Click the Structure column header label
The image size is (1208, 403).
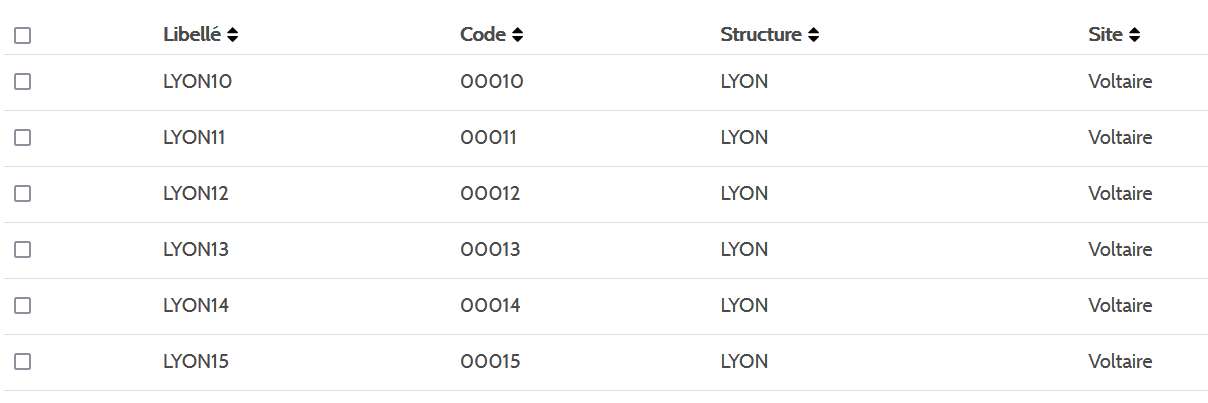click(760, 35)
